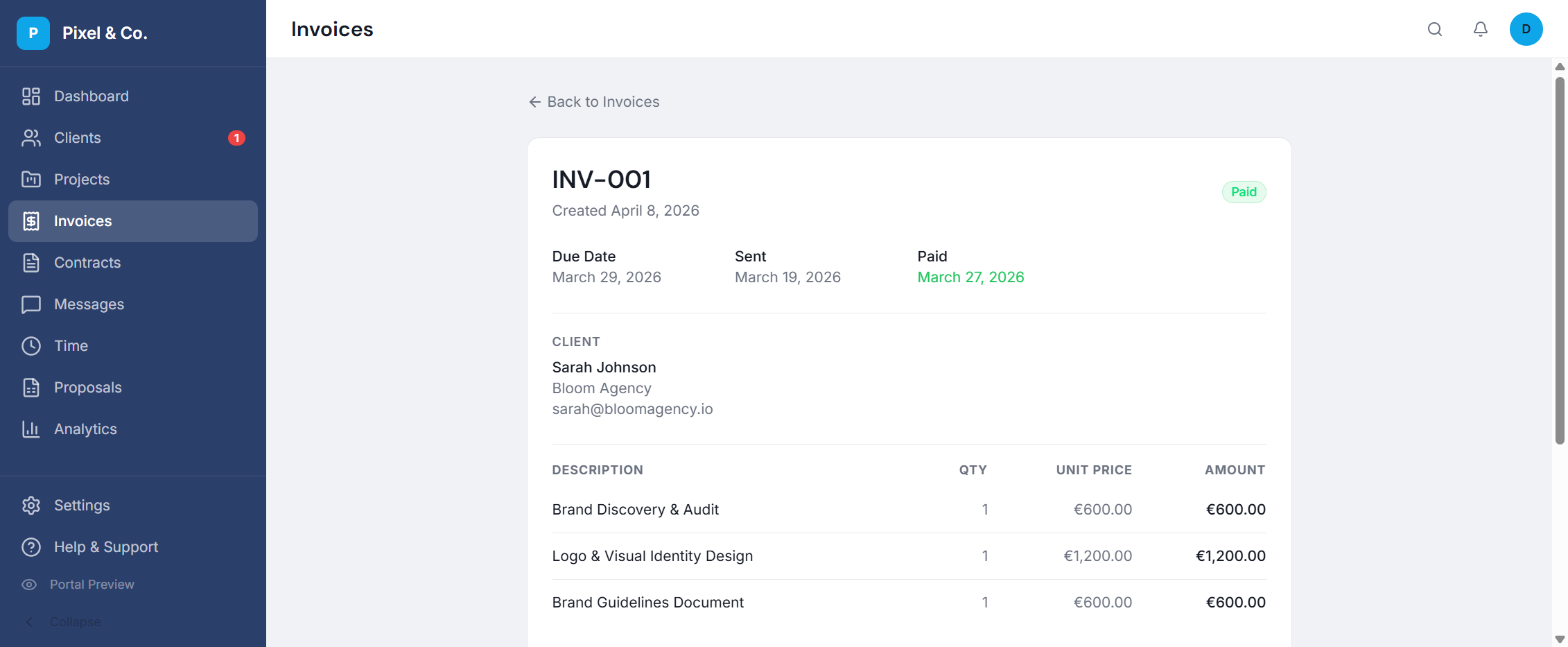
Task: Click the Messages chat bubble icon
Action: click(31, 304)
